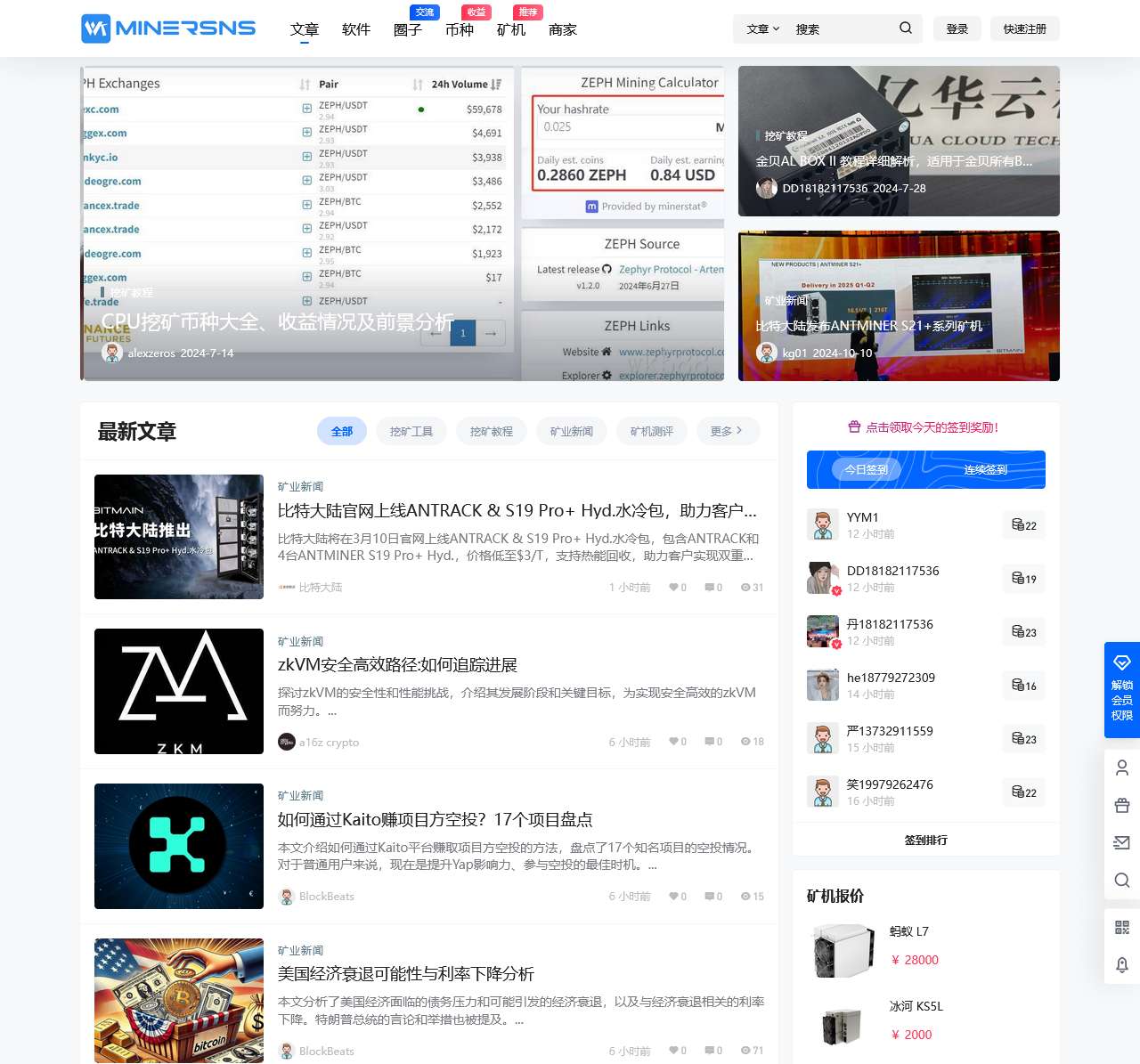Open the 签到排行 link
The image size is (1140, 1064).
point(926,840)
